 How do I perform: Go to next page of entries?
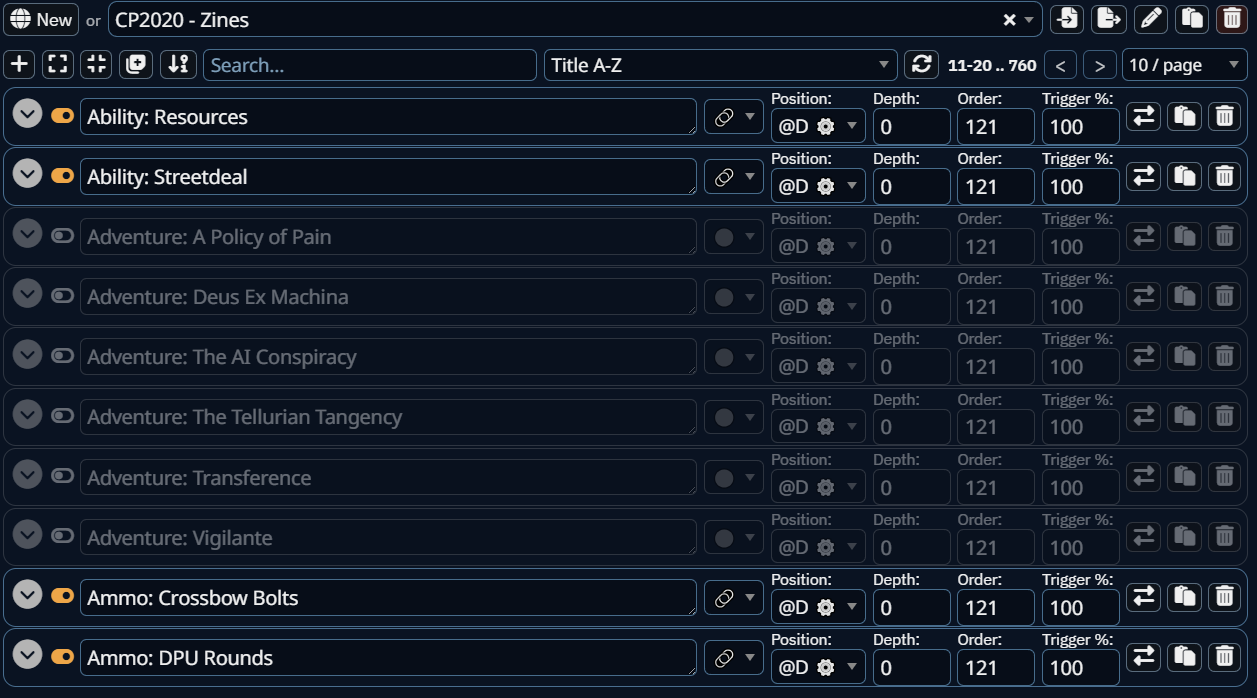click(1099, 66)
